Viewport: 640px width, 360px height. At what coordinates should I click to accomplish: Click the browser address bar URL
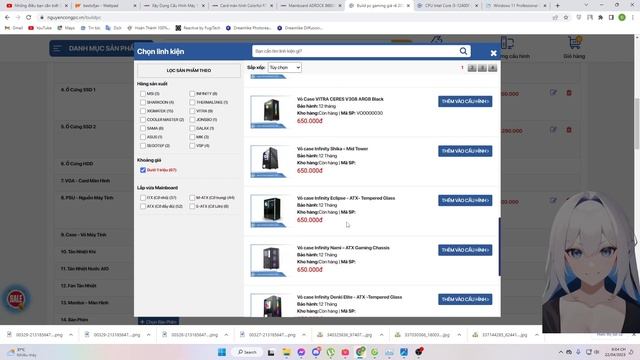tap(74, 18)
